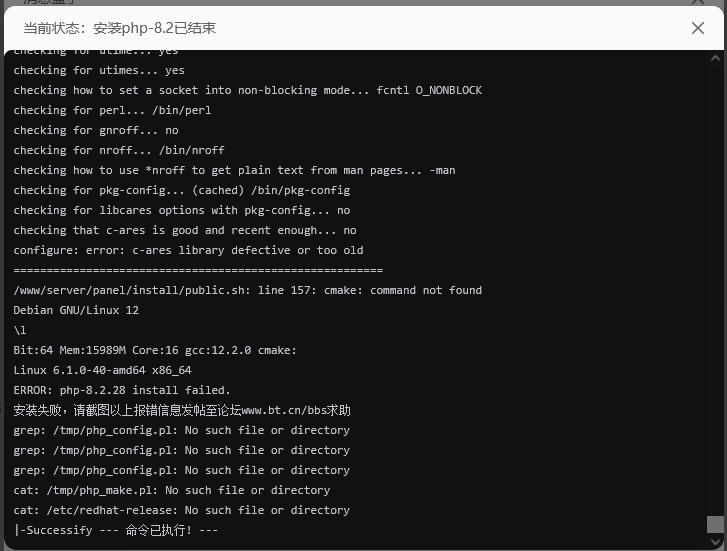Click the 'fcntl O_NONBLOCK' socket mode line
The width and height of the screenshot is (727, 551).
point(248,90)
